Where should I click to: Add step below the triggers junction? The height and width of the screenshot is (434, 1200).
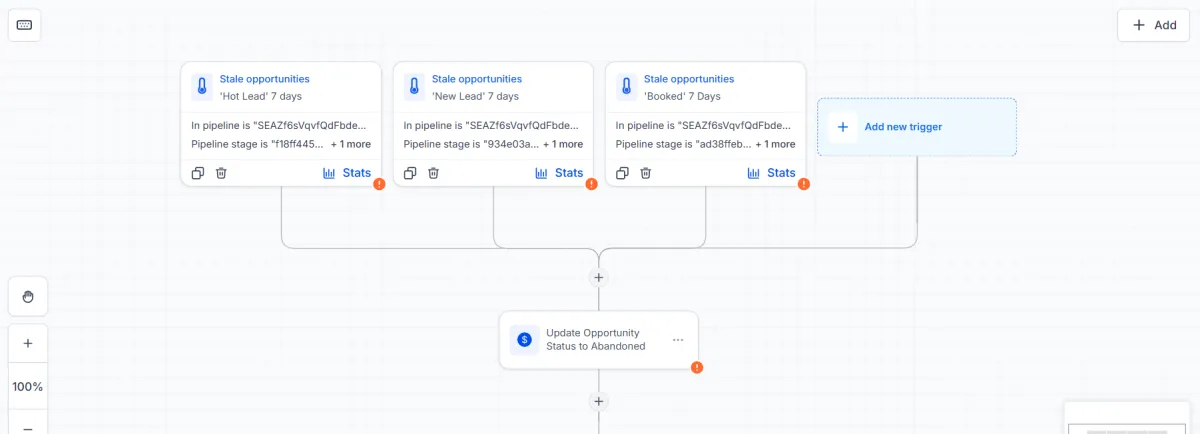point(599,277)
